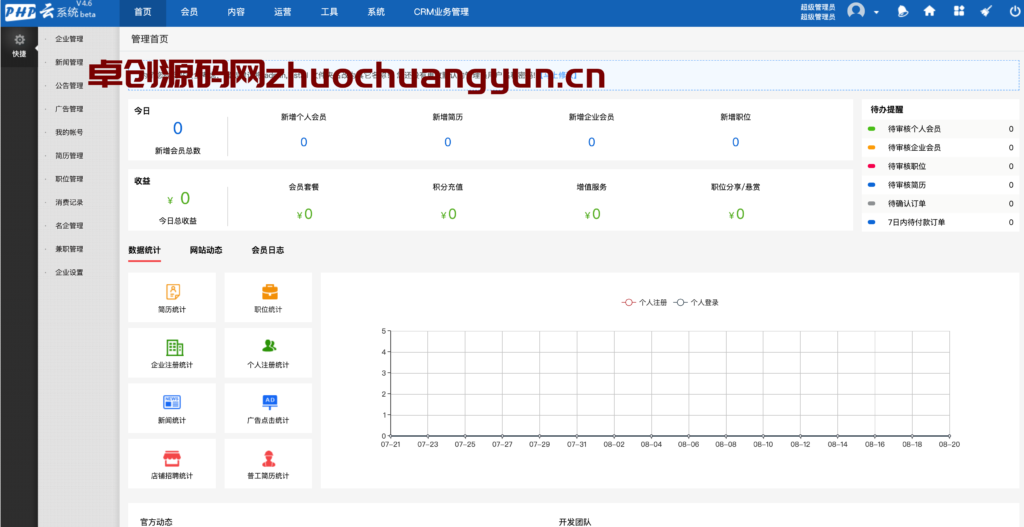Click the 新增企业会员 count
The image size is (1024, 527).
(592, 142)
